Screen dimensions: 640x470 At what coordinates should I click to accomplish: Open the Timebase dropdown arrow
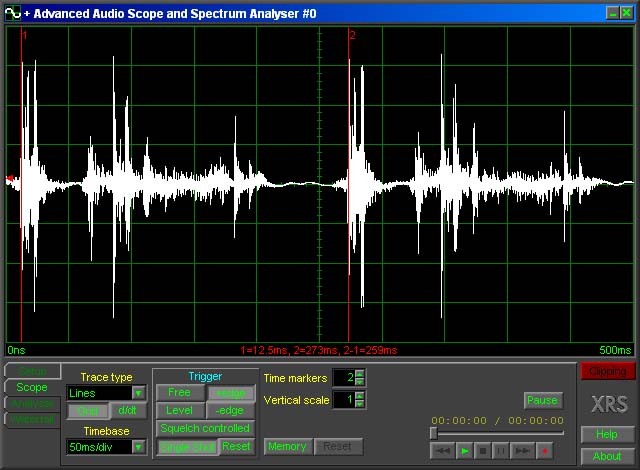point(138,447)
